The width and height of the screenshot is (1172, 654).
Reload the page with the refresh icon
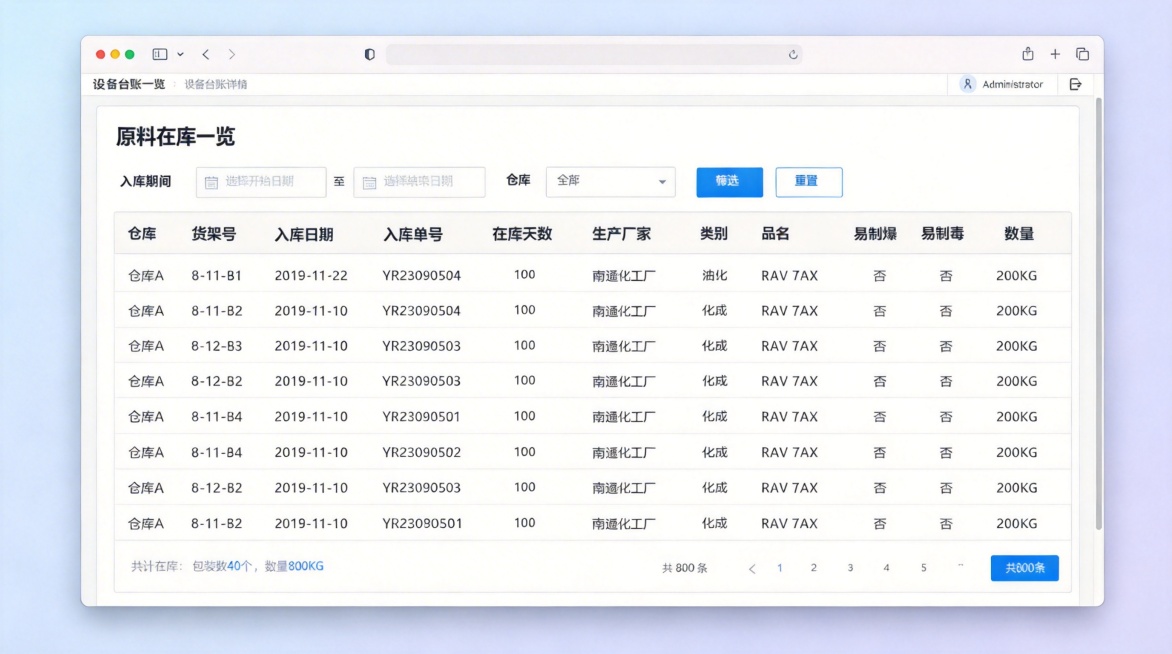click(x=793, y=54)
